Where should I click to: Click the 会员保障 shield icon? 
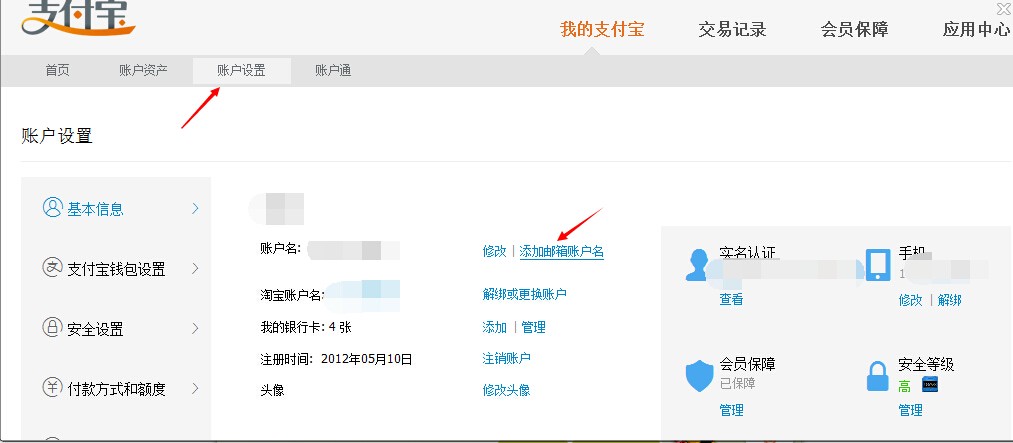coord(699,376)
